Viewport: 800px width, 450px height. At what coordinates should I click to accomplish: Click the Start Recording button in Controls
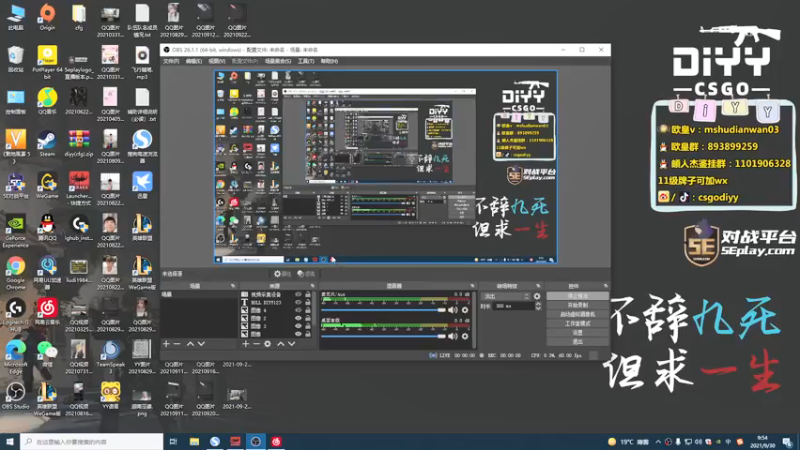coord(578,305)
